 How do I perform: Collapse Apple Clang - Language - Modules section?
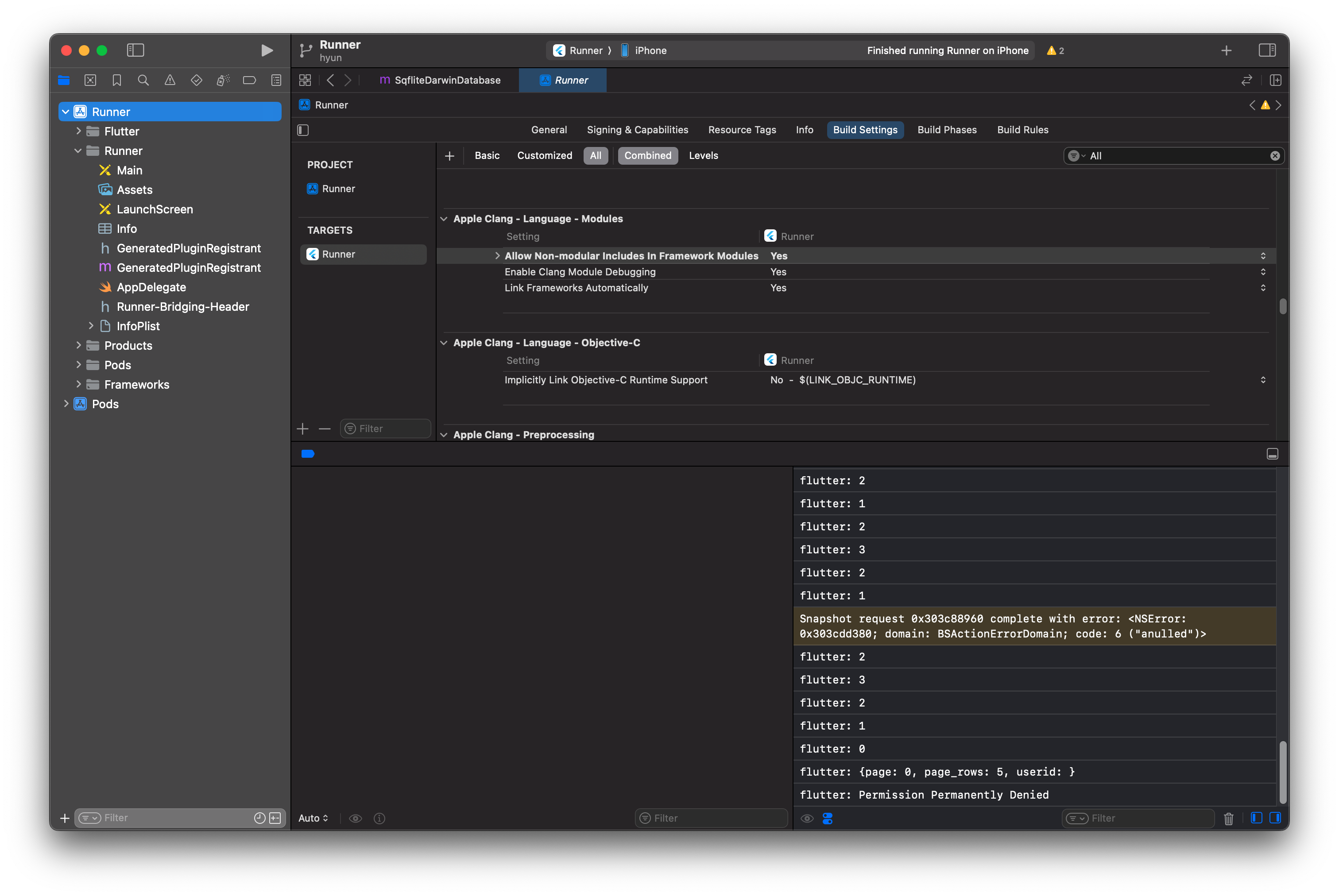[x=444, y=219]
